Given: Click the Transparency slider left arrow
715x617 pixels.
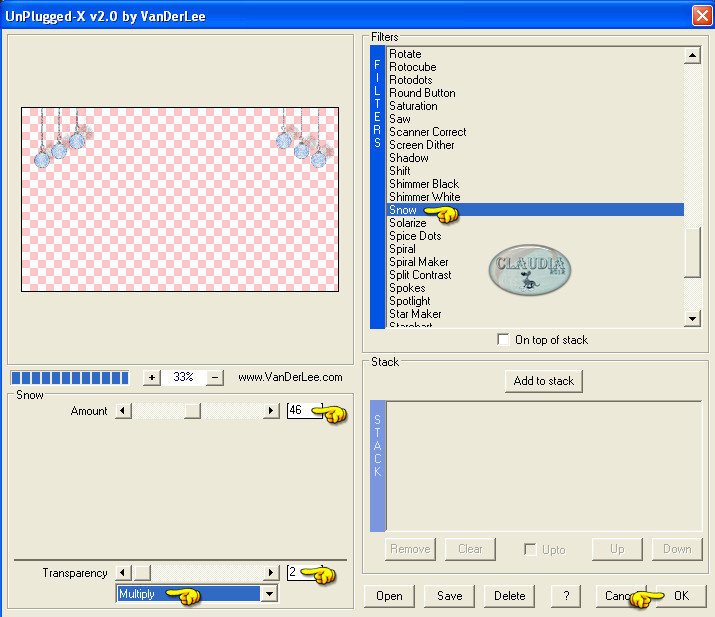Looking at the screenshot, I should tap(123, 572).
